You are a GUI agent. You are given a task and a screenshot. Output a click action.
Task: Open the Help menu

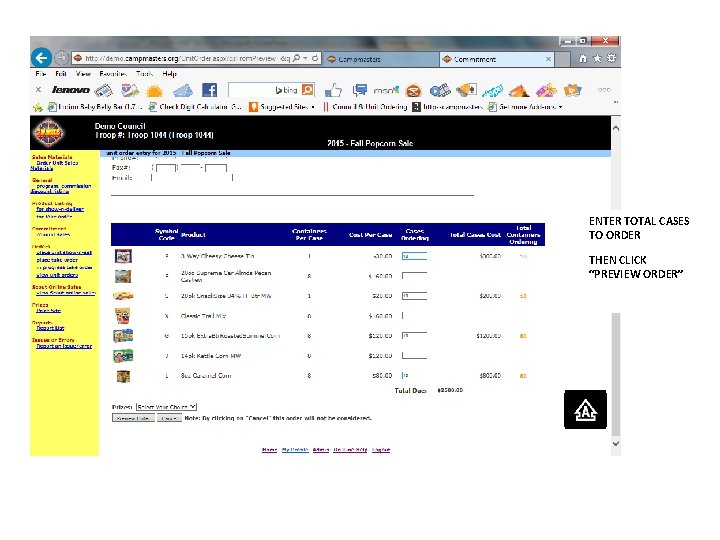coord(169,73)
